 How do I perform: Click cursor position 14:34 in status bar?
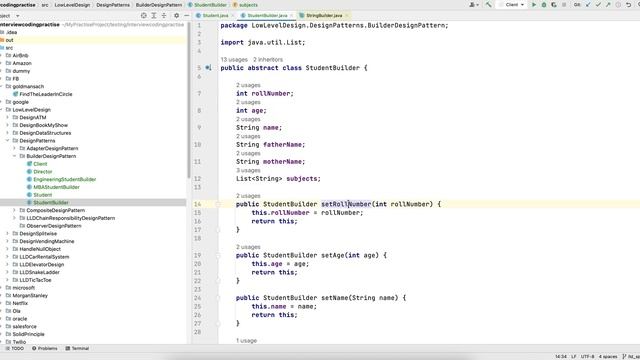click(x=561, y=356)
